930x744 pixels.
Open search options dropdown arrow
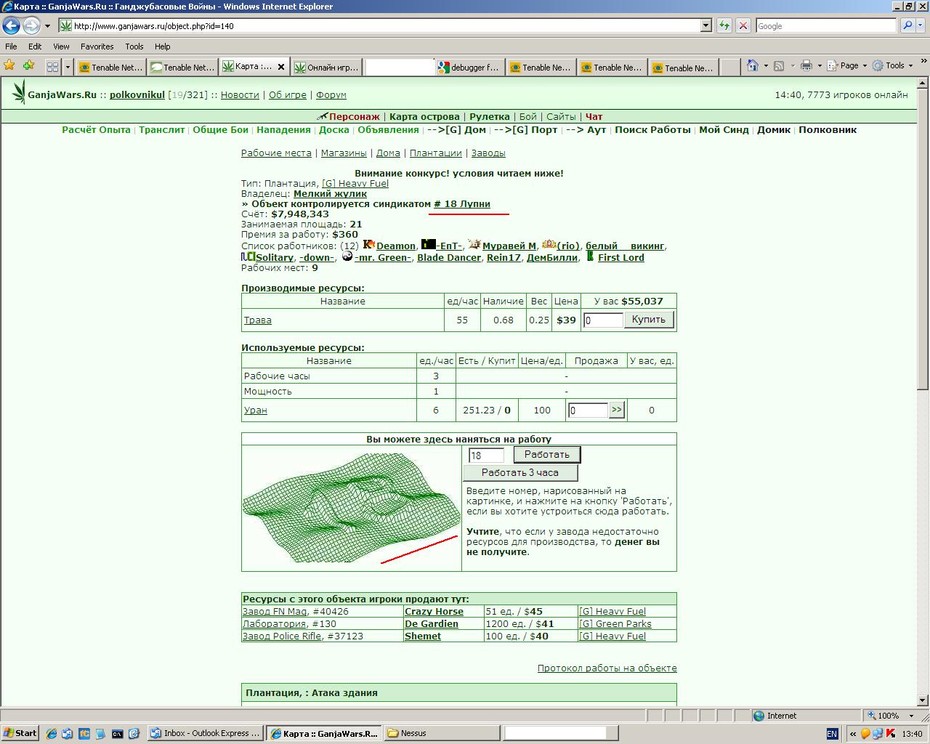(920, 26)
